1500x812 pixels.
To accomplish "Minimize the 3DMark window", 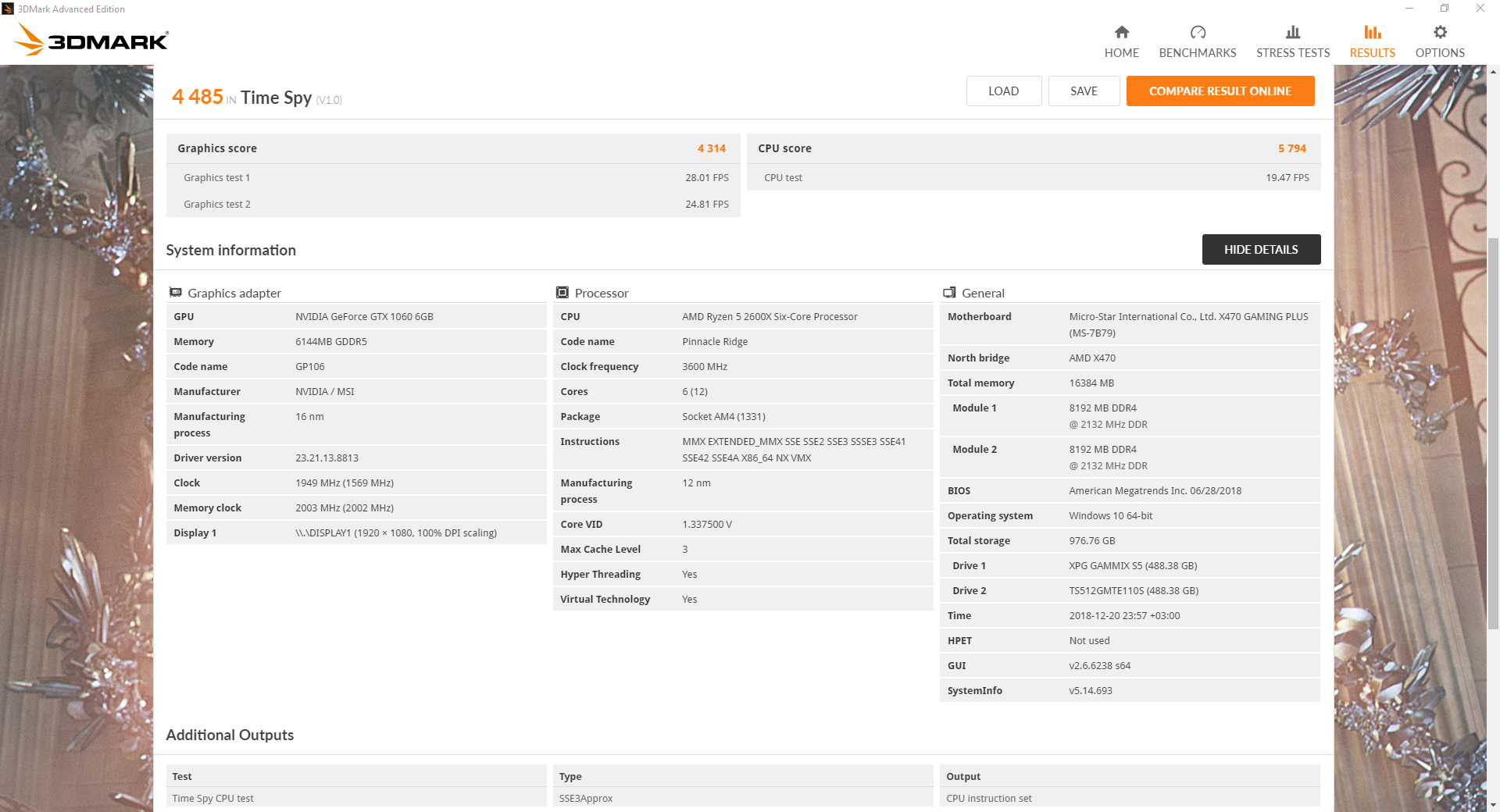I will pos(1409,9).
